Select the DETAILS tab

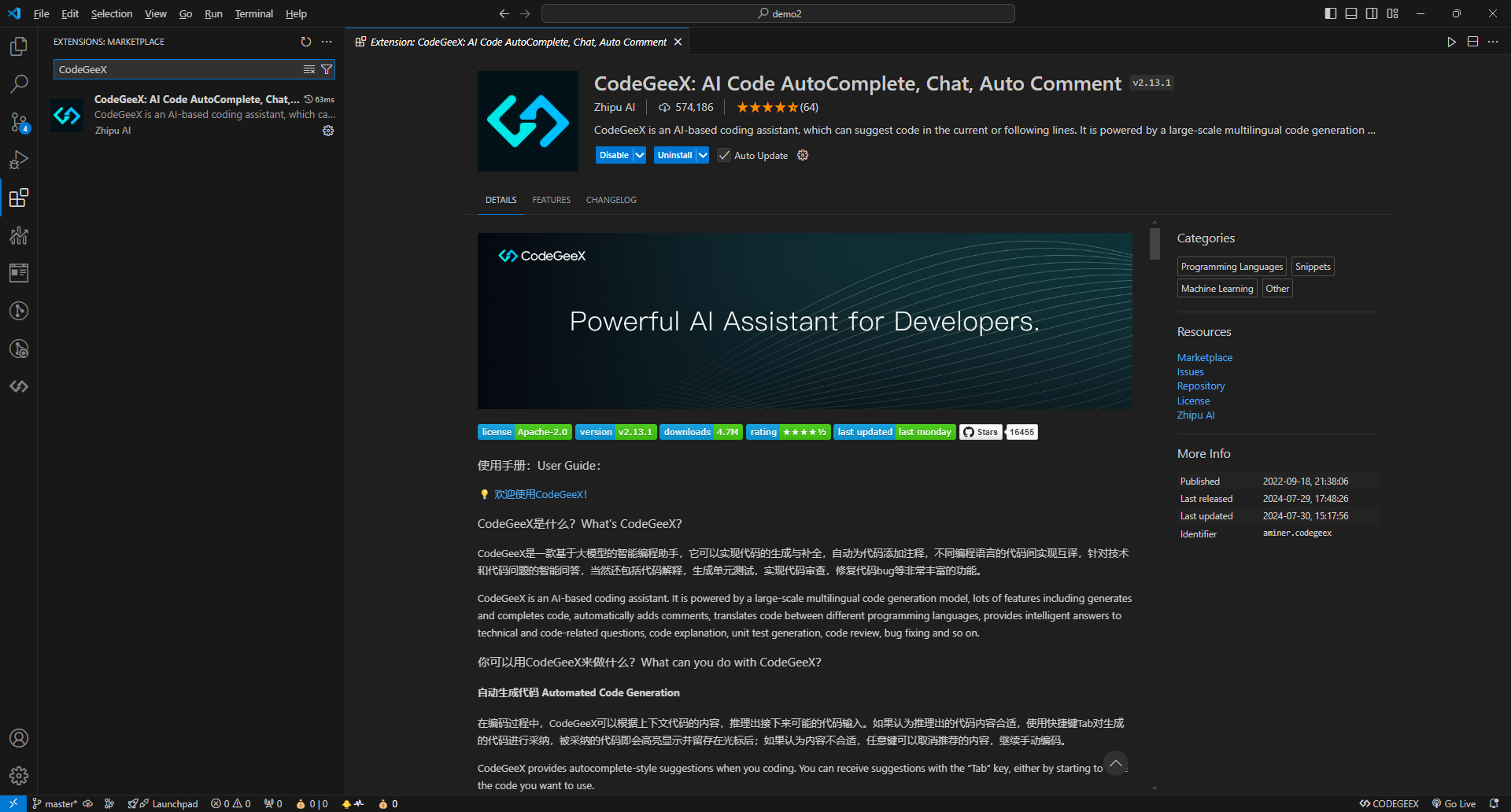coord(501,200)
